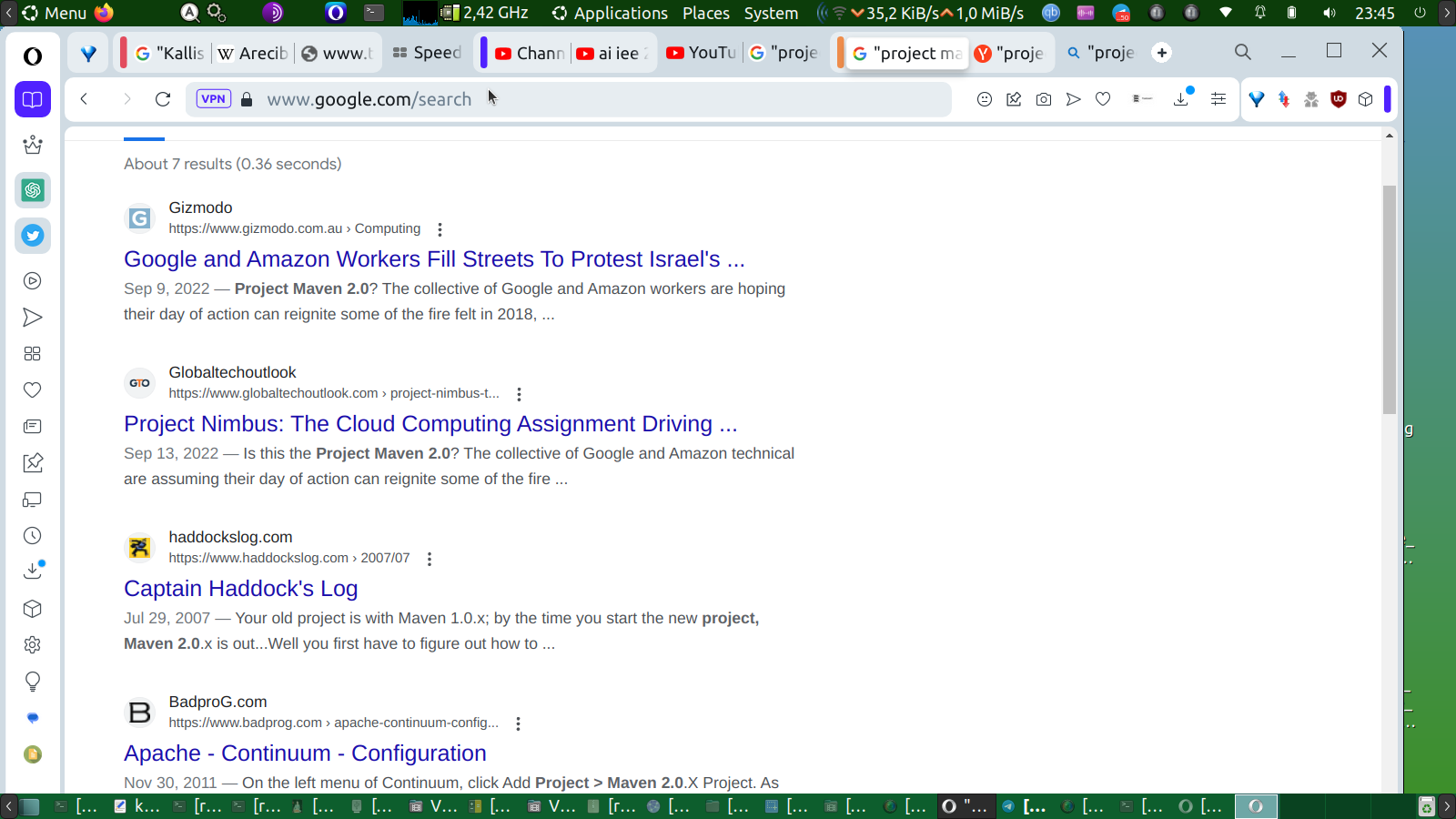Toggle the VPN badge in address bar
This screenshot has width=1456, height=819.
pos(214,99)
